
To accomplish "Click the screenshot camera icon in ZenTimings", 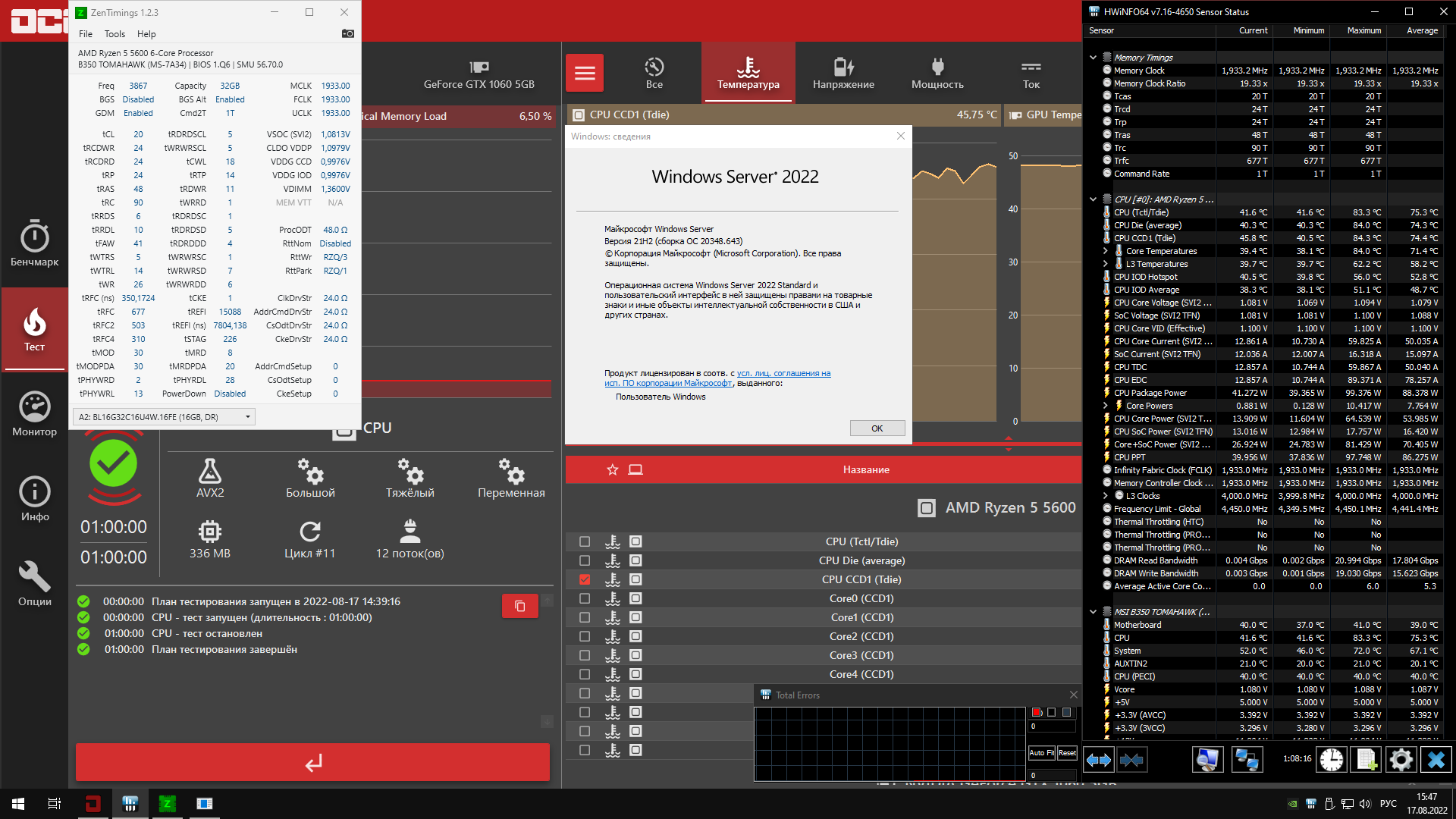I will [x=348, y=34].
